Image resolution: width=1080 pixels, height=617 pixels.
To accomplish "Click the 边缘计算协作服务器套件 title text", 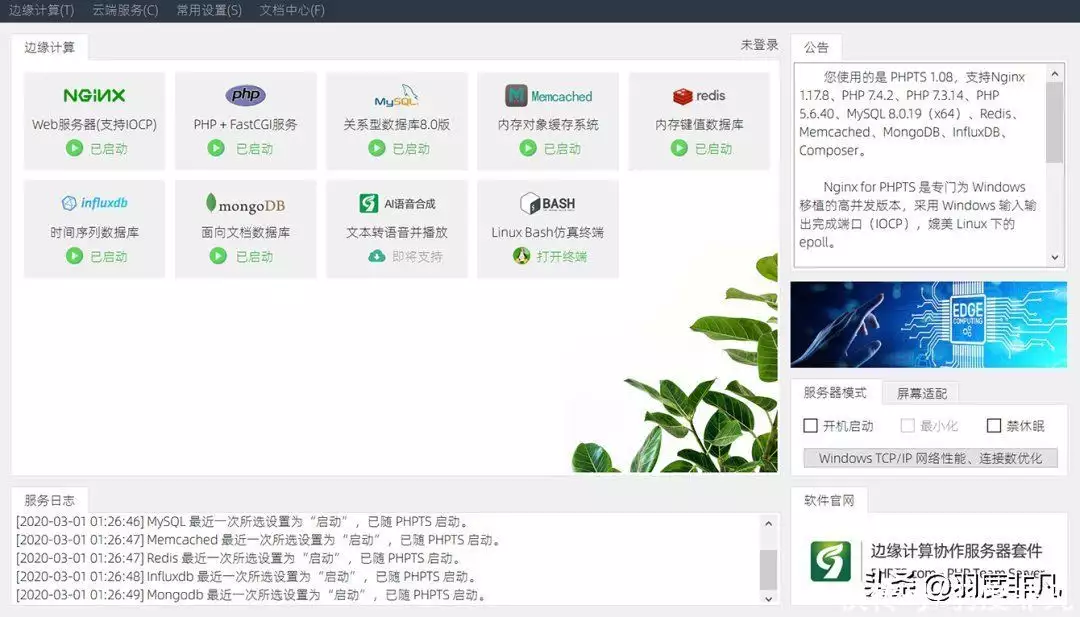I will (956, 551).
